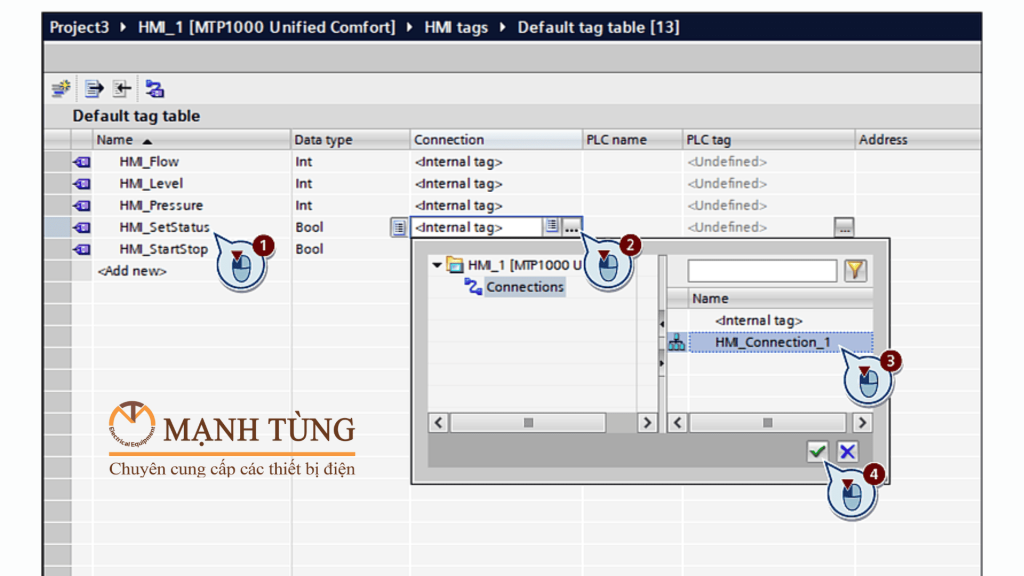Image resolution: width=1024 pixels, height=576 pixels.
Task: Open the Data type selector for HMI_SetStatus
Action: pos(398,228)
